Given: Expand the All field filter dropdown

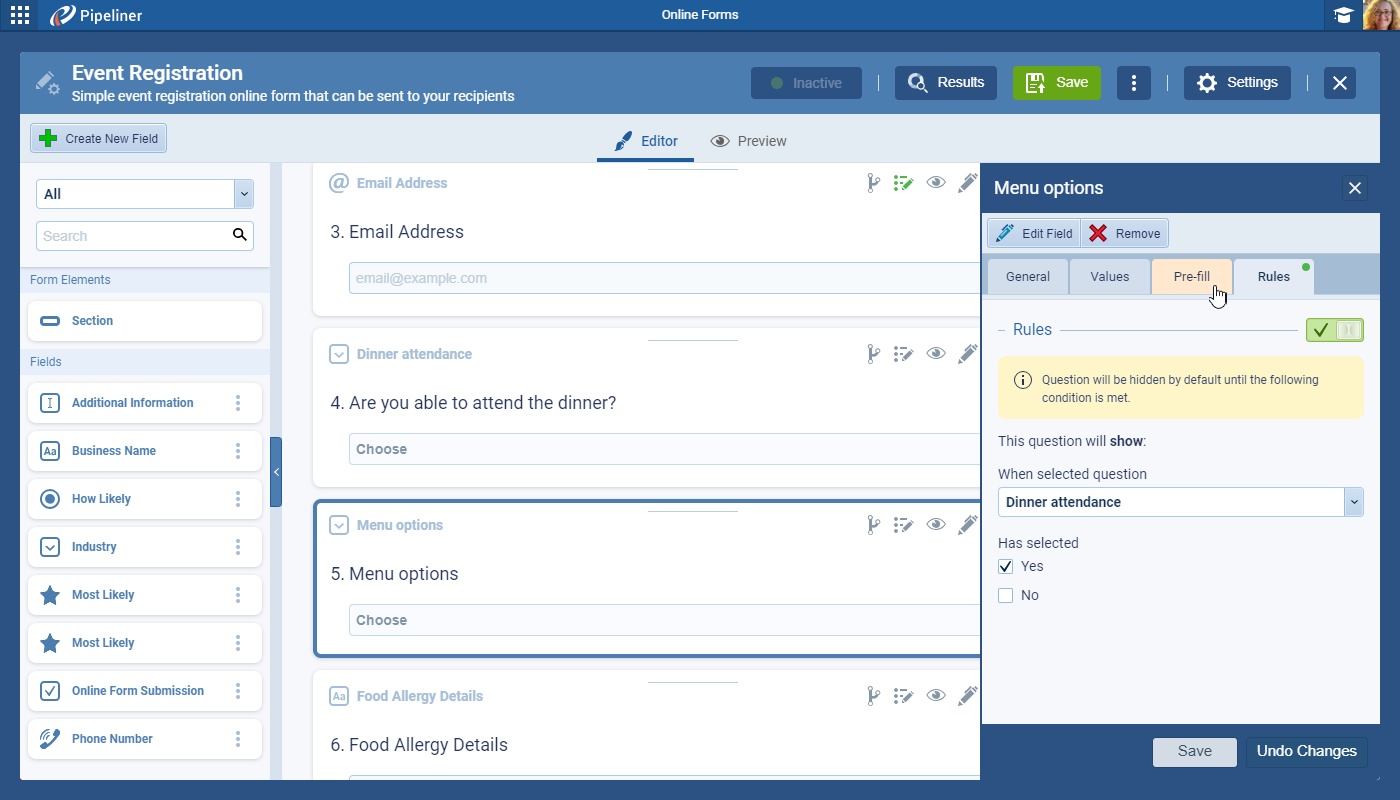Looking at the screenshot, I should pyautogui.click(x=243, y=194).
